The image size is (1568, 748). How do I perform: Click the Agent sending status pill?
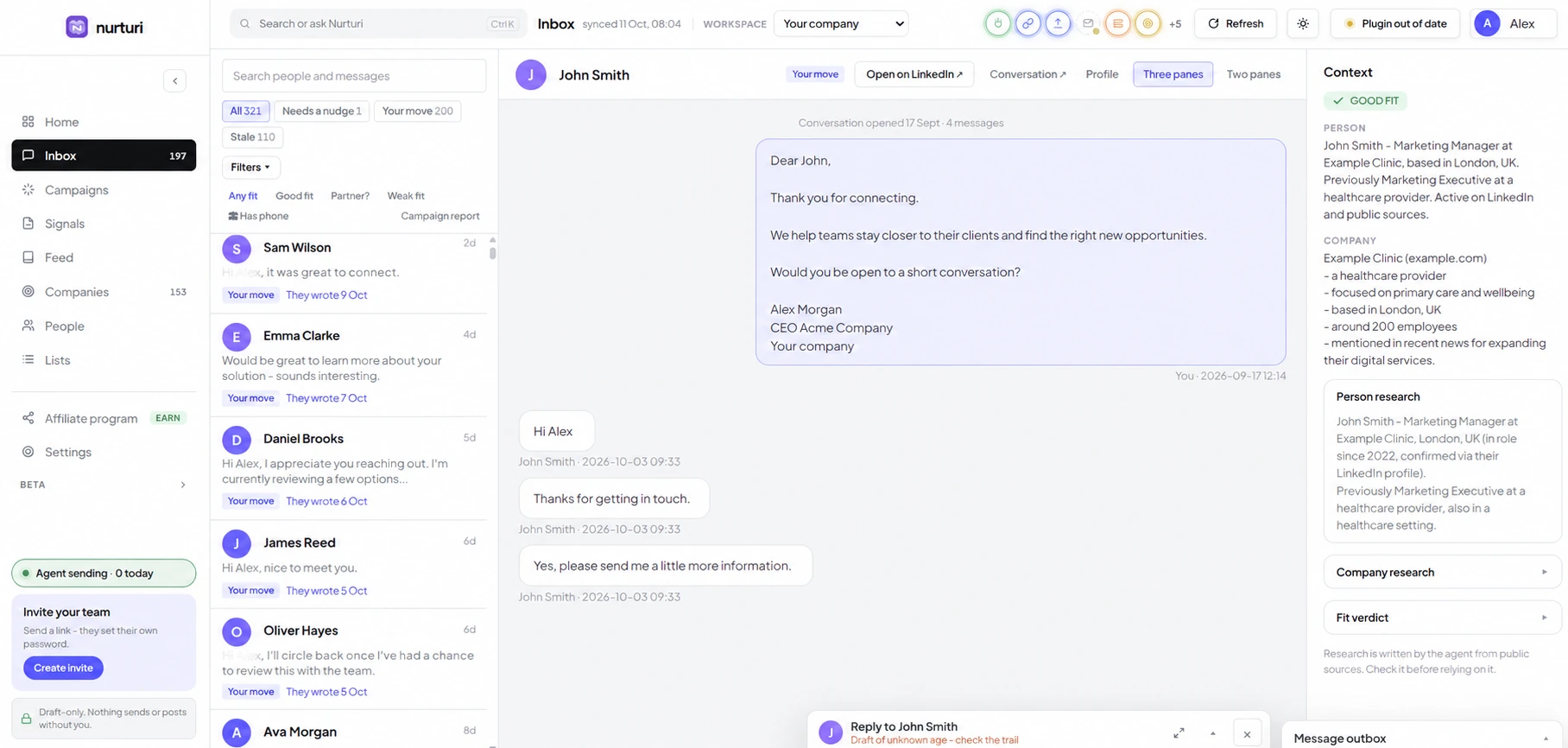tap(104, 574)
